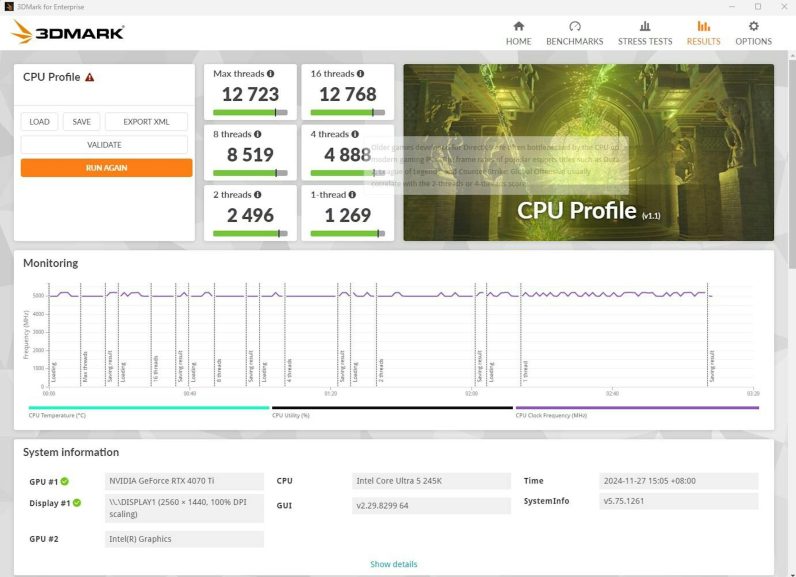Click the 2 threads score bar
Screen dimensions: 796x577
[250, 233]
